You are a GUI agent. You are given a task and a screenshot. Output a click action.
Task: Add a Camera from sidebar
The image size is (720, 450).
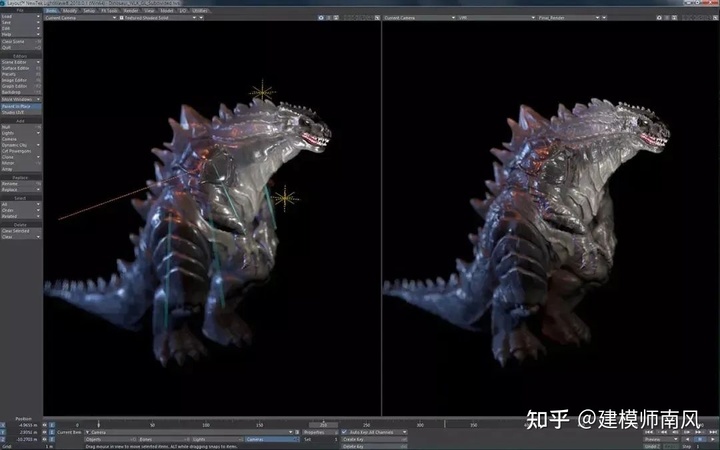[x=21, y=139]
